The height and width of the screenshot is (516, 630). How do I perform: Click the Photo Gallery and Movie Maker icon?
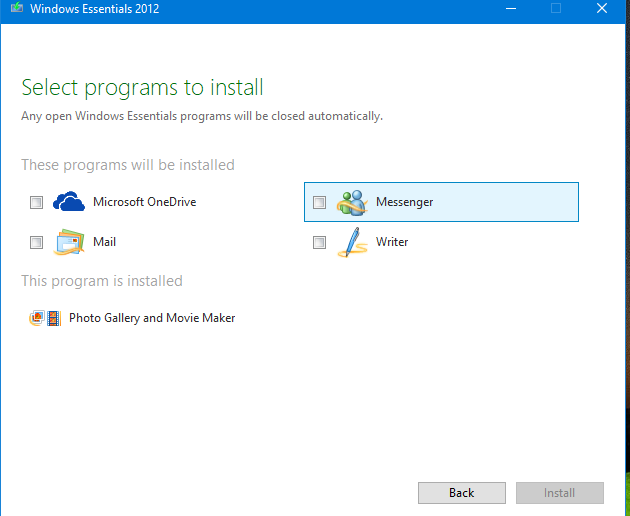pyautogui.click(x=45, y=318)
